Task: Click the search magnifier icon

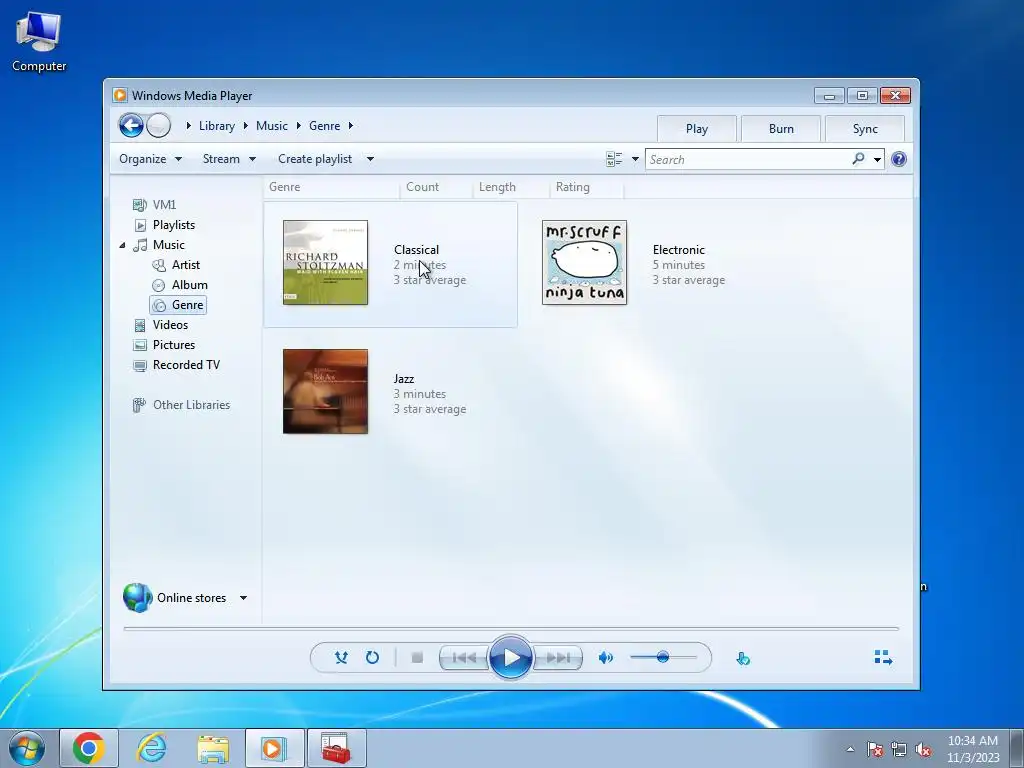Action: coord(859,158)
